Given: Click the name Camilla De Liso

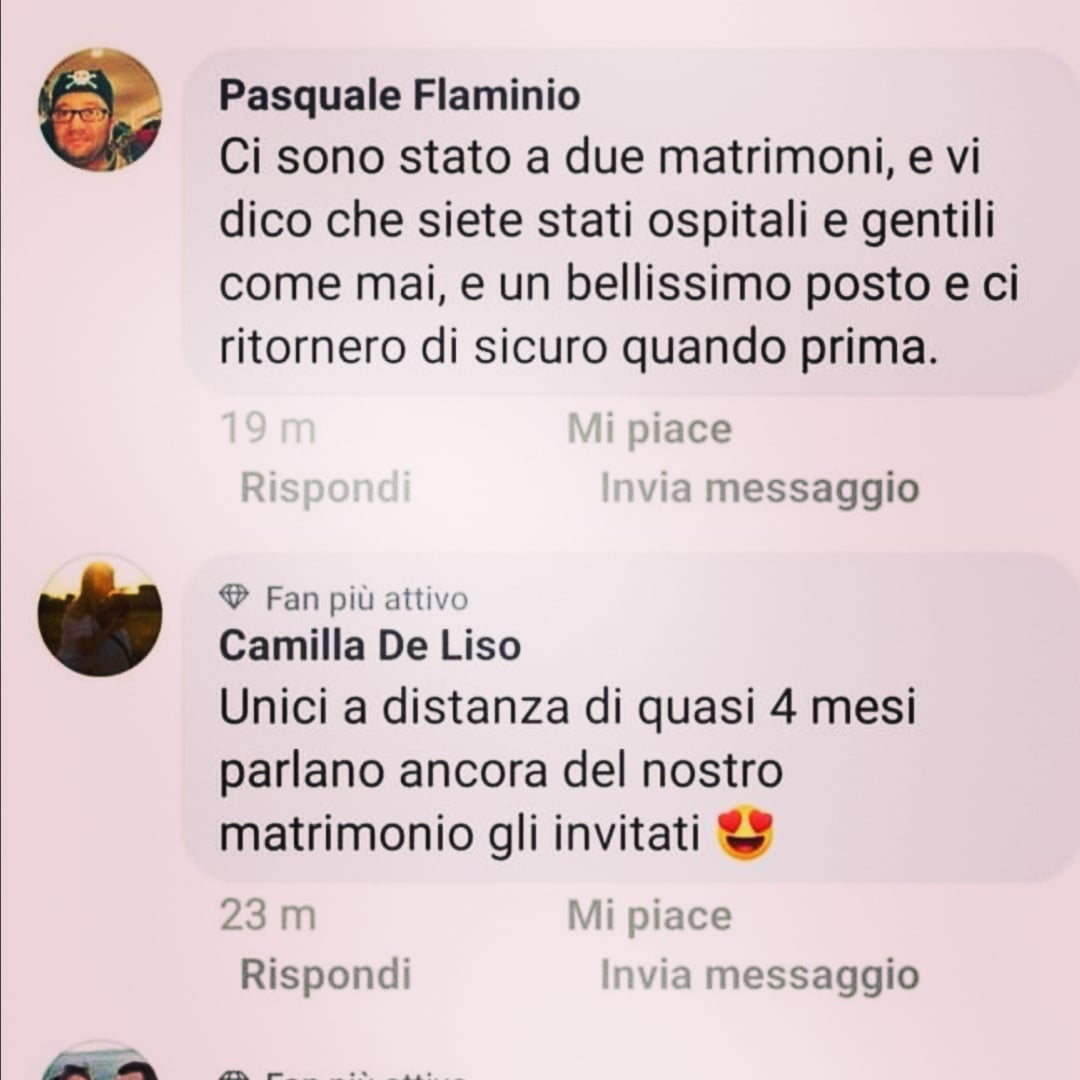Looking at the screenshot, I should point(370,646).
